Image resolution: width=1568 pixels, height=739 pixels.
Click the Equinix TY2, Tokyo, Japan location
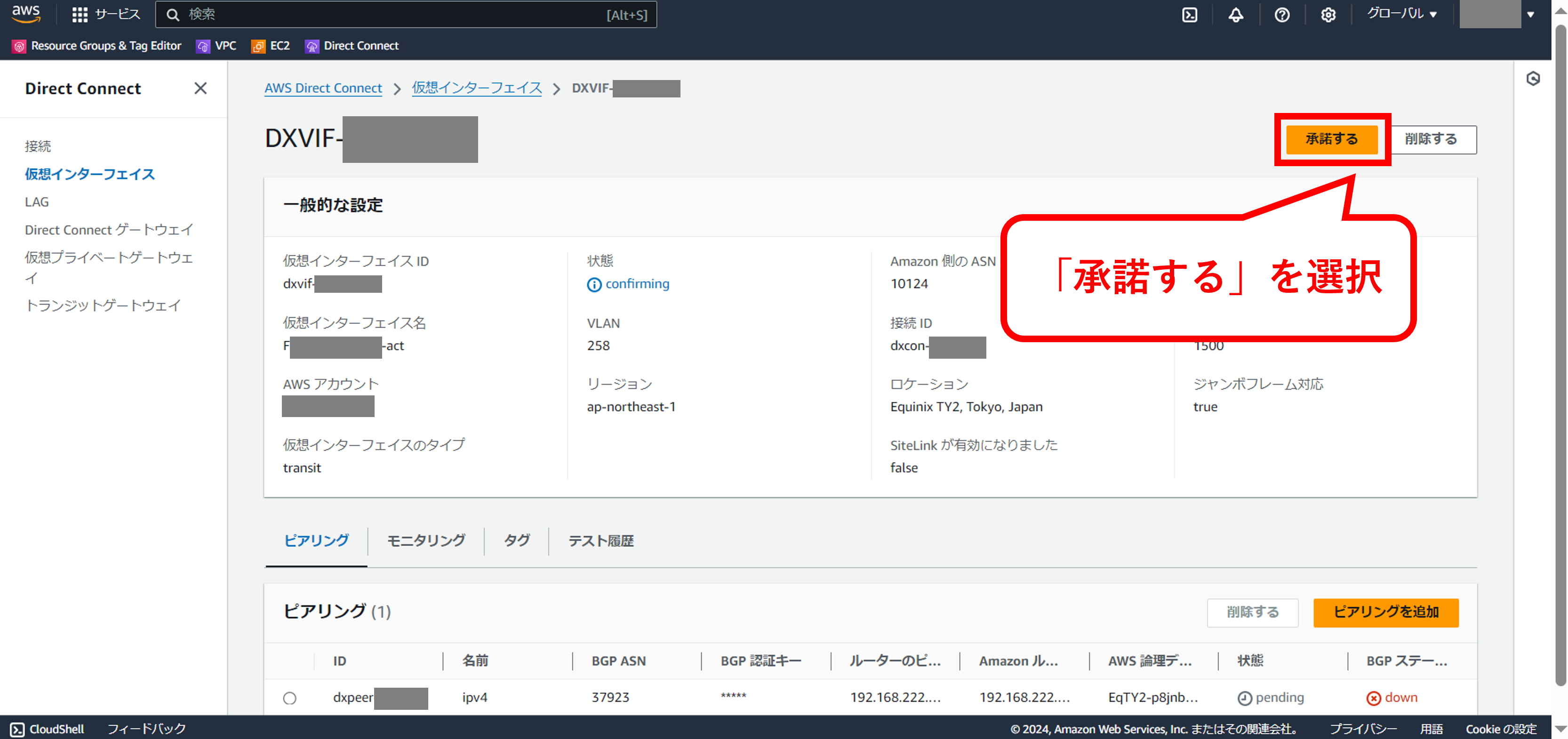tap(966, 407)
